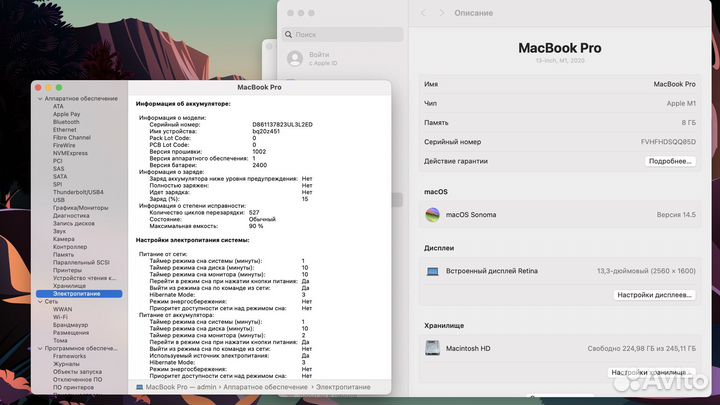
Task: Select Графика/Мониторы in the sidebar
Action: 80,208
